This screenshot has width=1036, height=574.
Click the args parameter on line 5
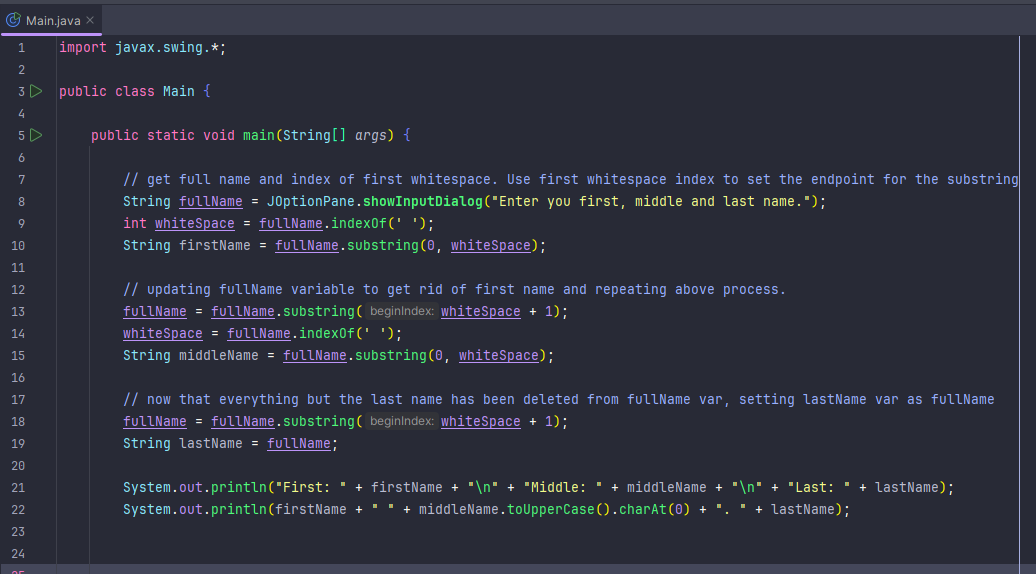371,135
